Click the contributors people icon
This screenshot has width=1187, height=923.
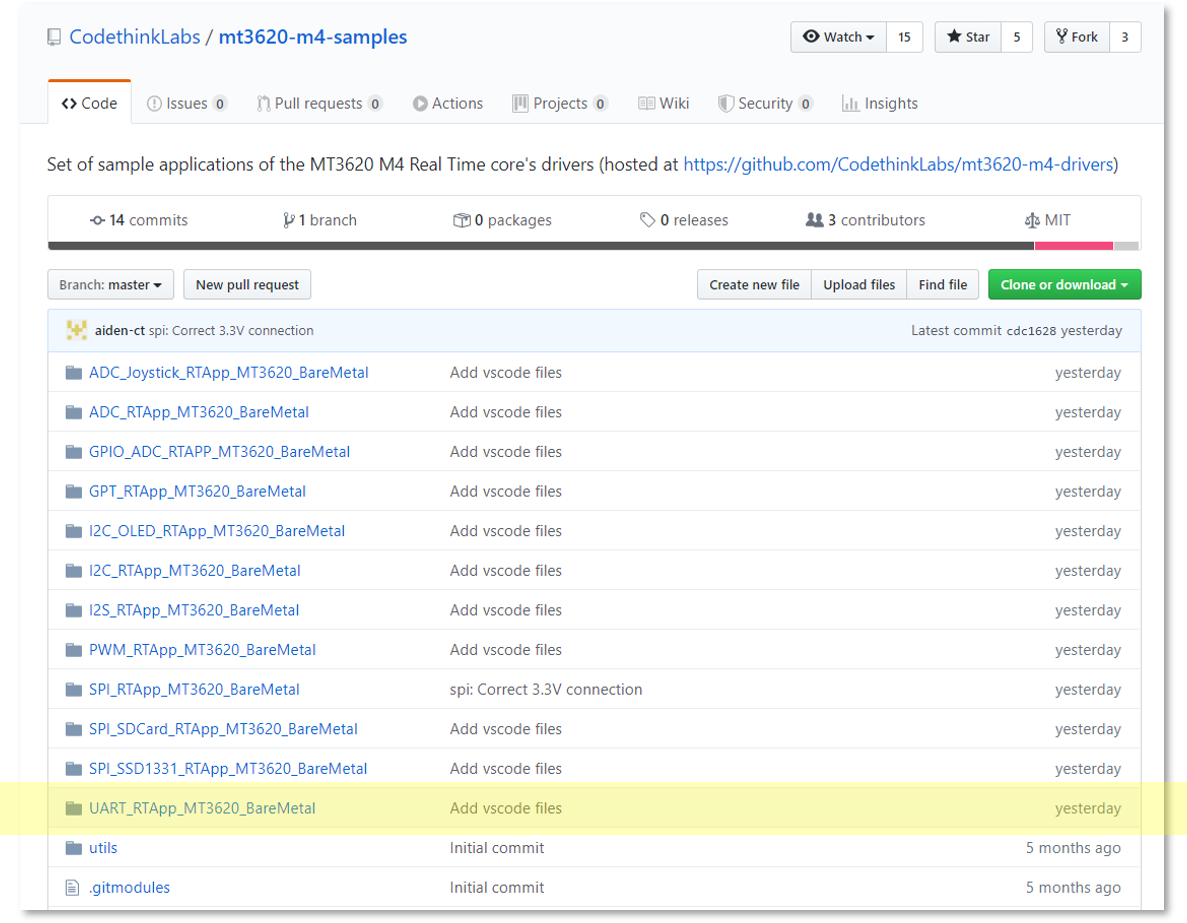815,220
